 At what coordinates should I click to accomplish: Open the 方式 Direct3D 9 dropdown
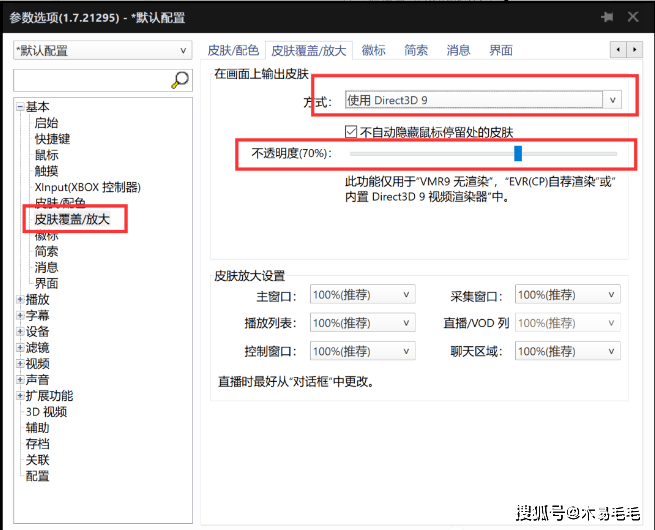(x=483, y=100)
